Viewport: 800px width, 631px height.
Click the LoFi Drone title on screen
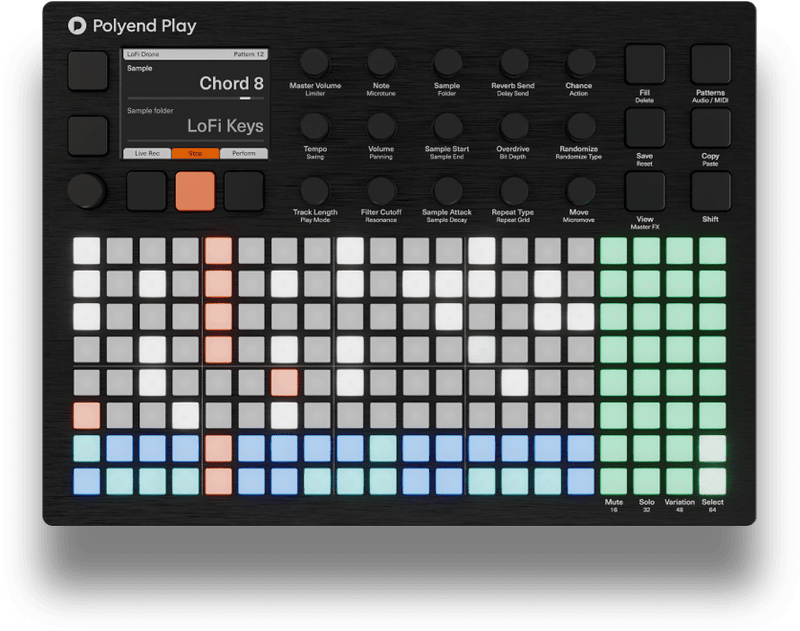click(143, 54)
